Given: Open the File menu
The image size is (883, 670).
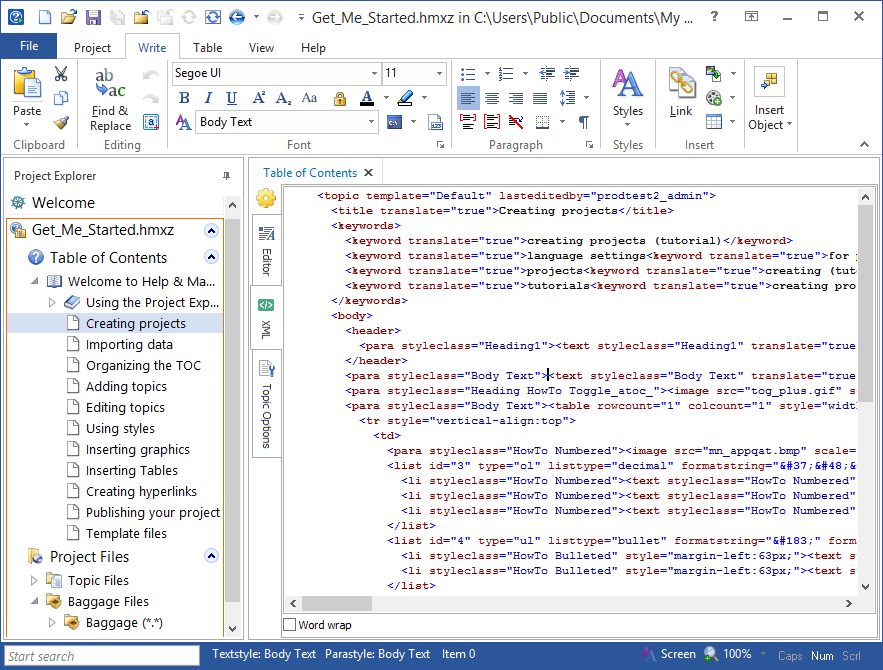Looking at the screenshot, I should (x=29, y=46).
